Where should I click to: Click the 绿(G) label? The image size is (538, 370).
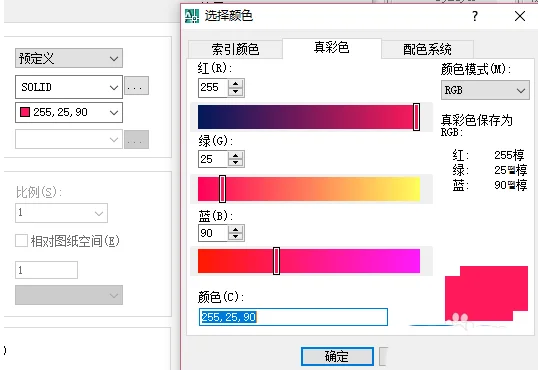coord(215,141)
